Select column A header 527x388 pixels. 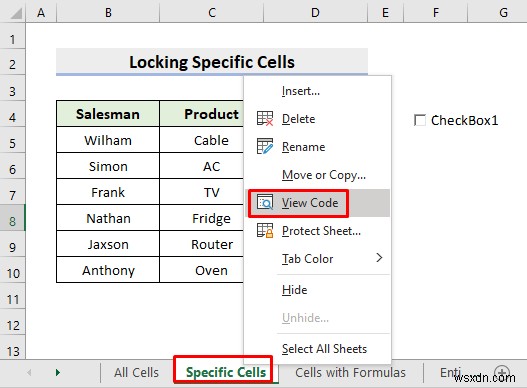[x=41, y=13]
